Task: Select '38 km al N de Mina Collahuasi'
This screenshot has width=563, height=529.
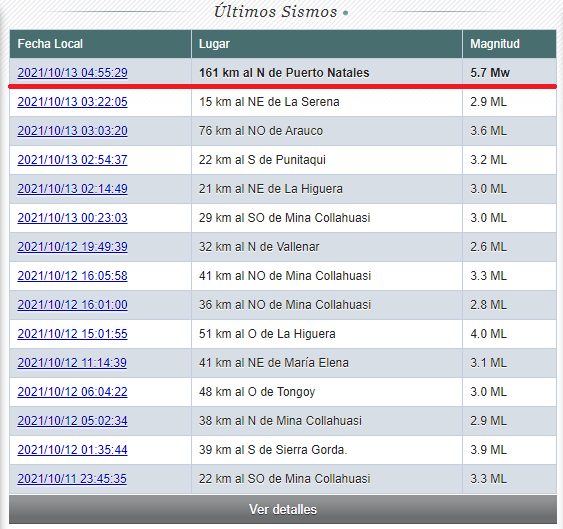Action: click(280, 421)
